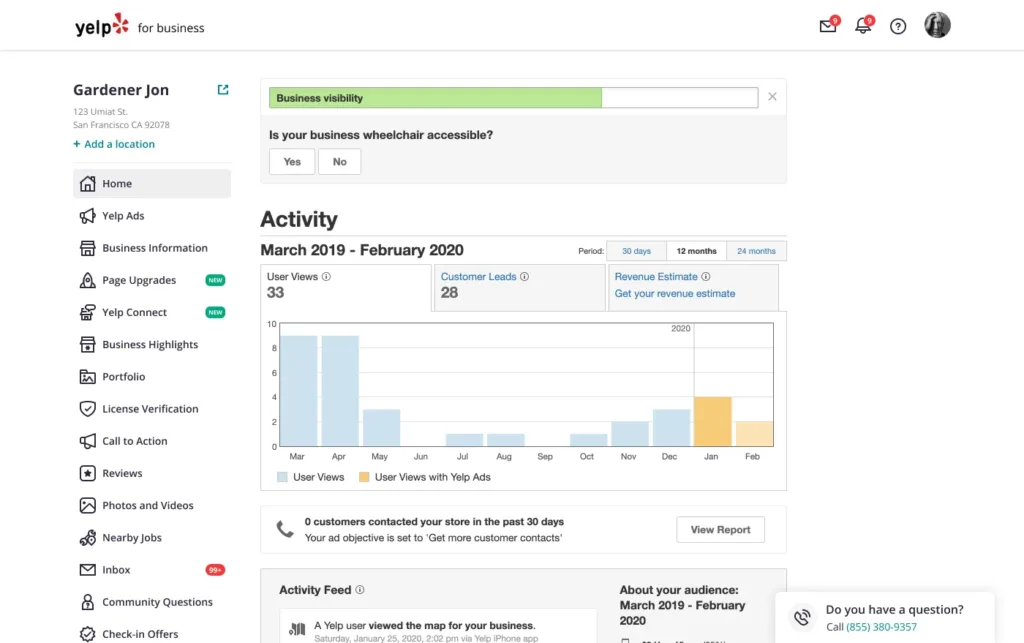Click the Business visibility progress bar
This screenshot has height=643, width=1024.
pyautogui.click(x=513, y=98)
